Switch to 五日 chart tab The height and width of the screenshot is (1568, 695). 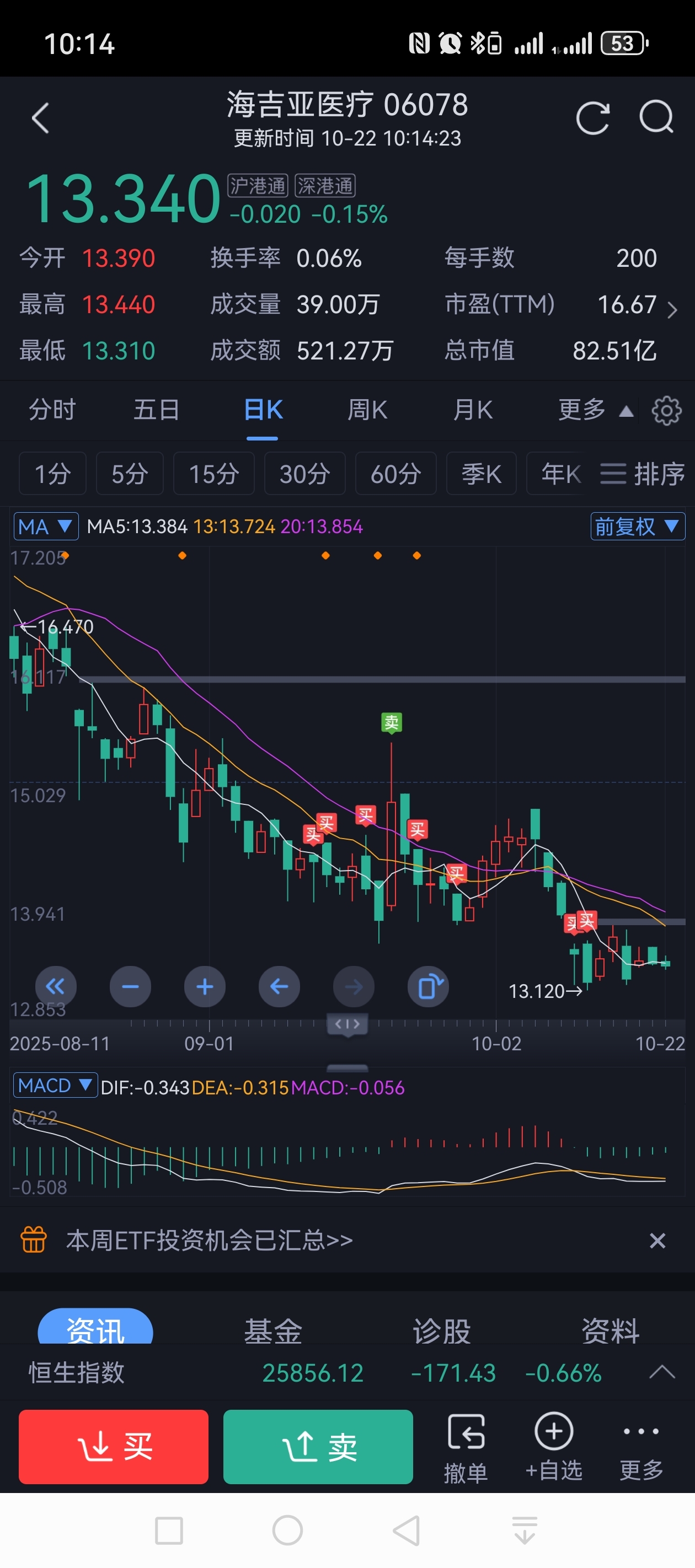[x=157, y=410]
